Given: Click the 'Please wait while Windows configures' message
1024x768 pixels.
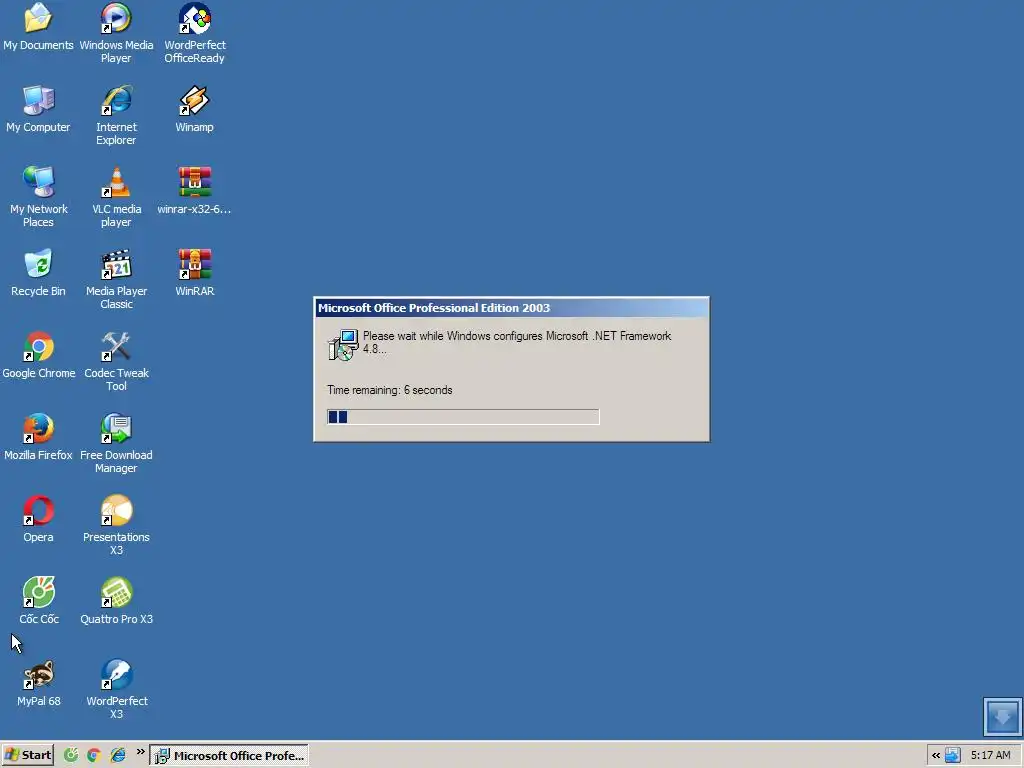Looking at the screenshot, I should 517,342.
